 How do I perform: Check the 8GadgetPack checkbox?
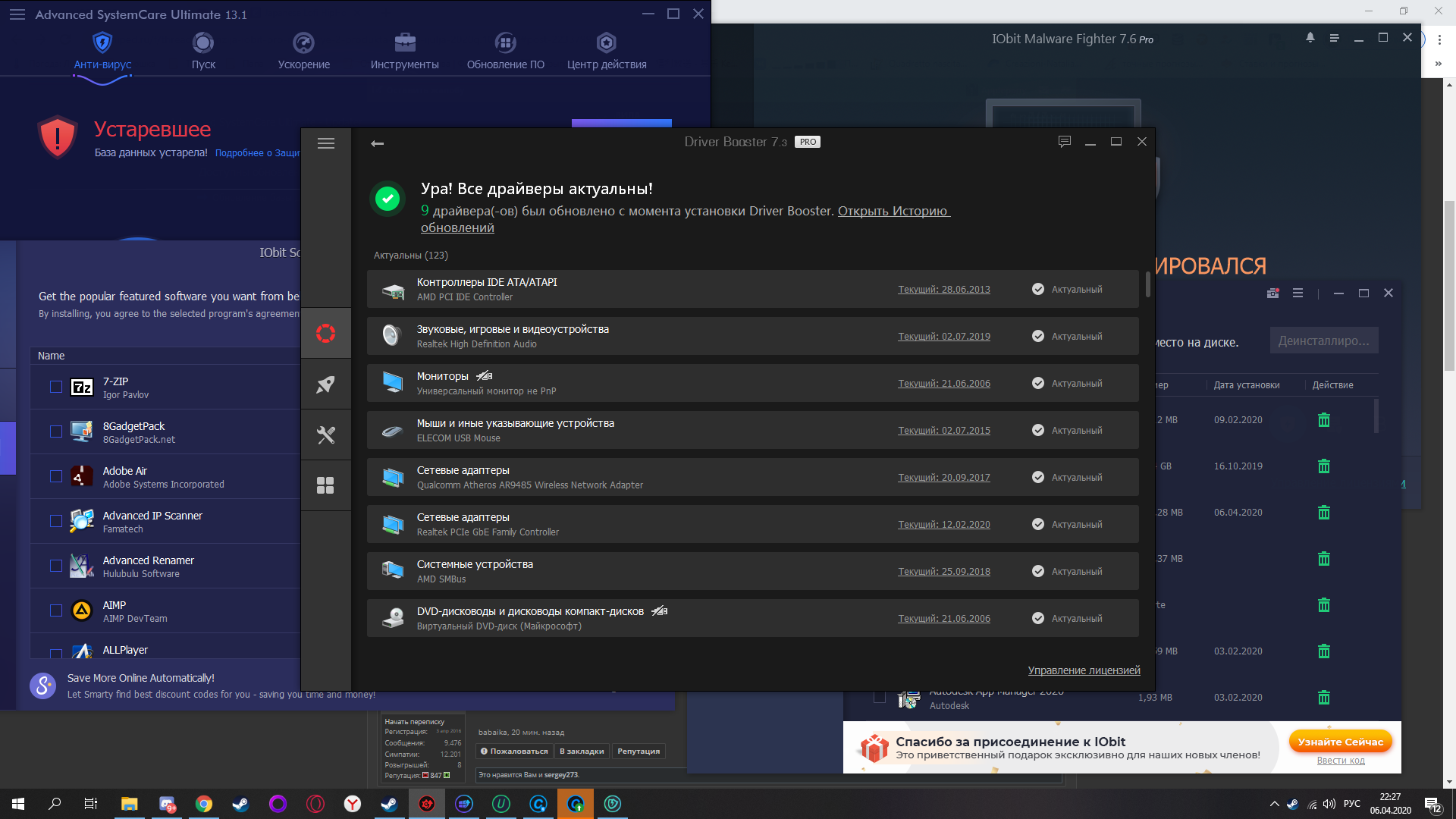pos(56,431)
